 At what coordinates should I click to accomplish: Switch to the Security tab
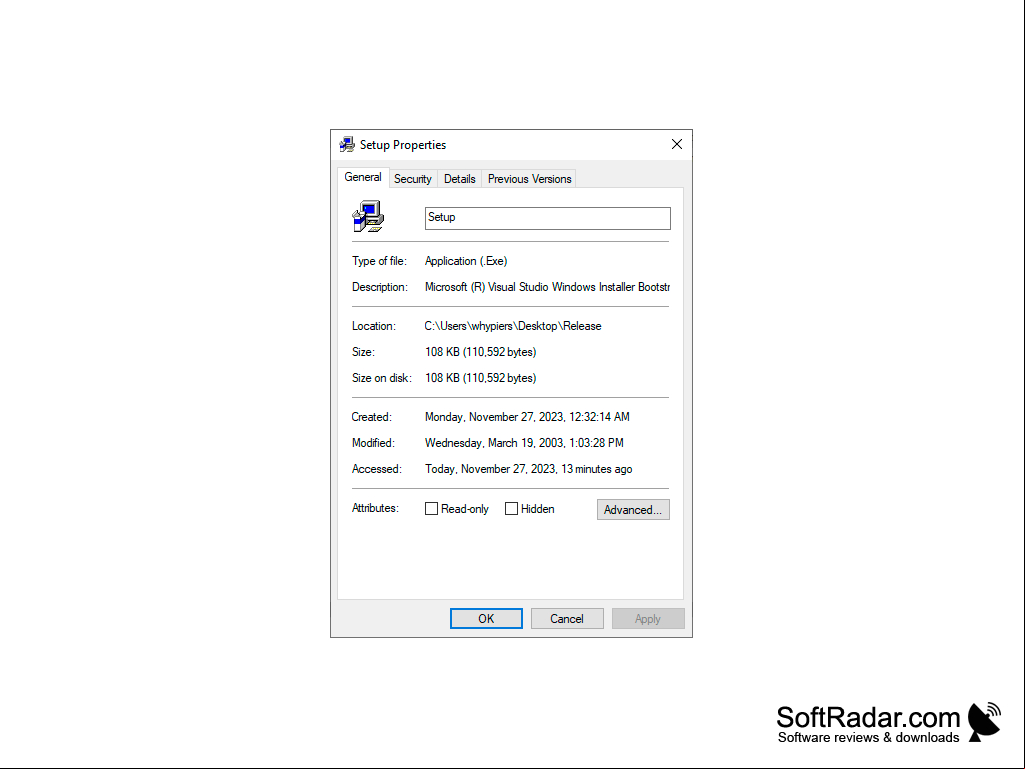point(412,179)
